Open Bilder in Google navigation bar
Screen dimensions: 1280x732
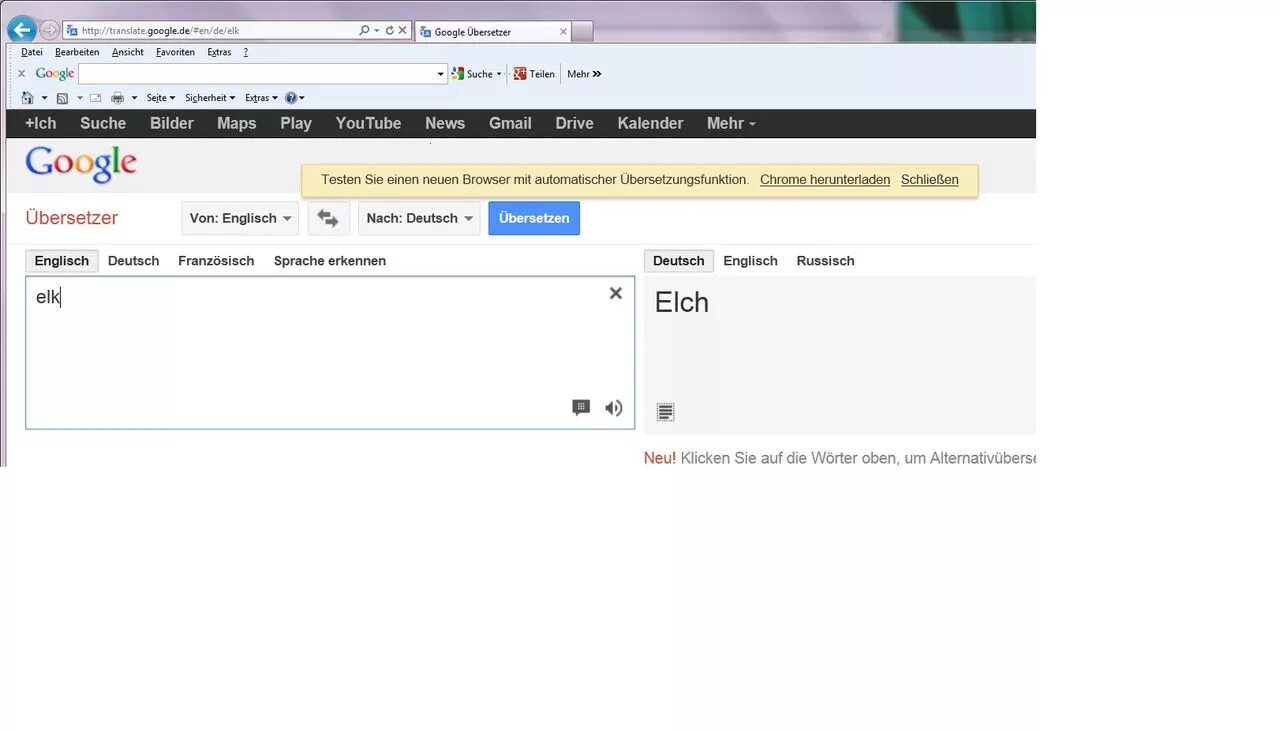172,123
